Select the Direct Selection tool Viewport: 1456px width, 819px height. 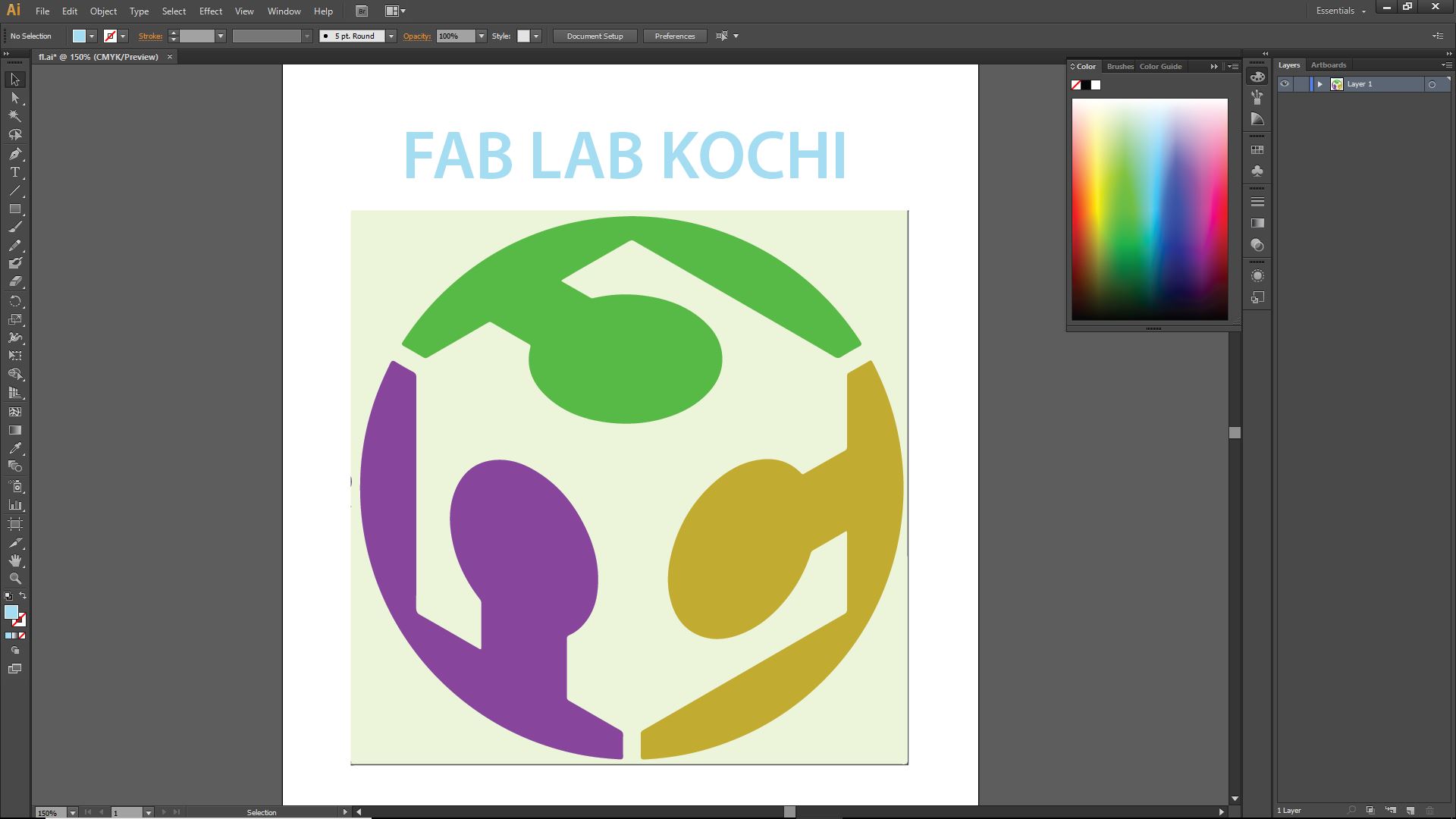14,98
